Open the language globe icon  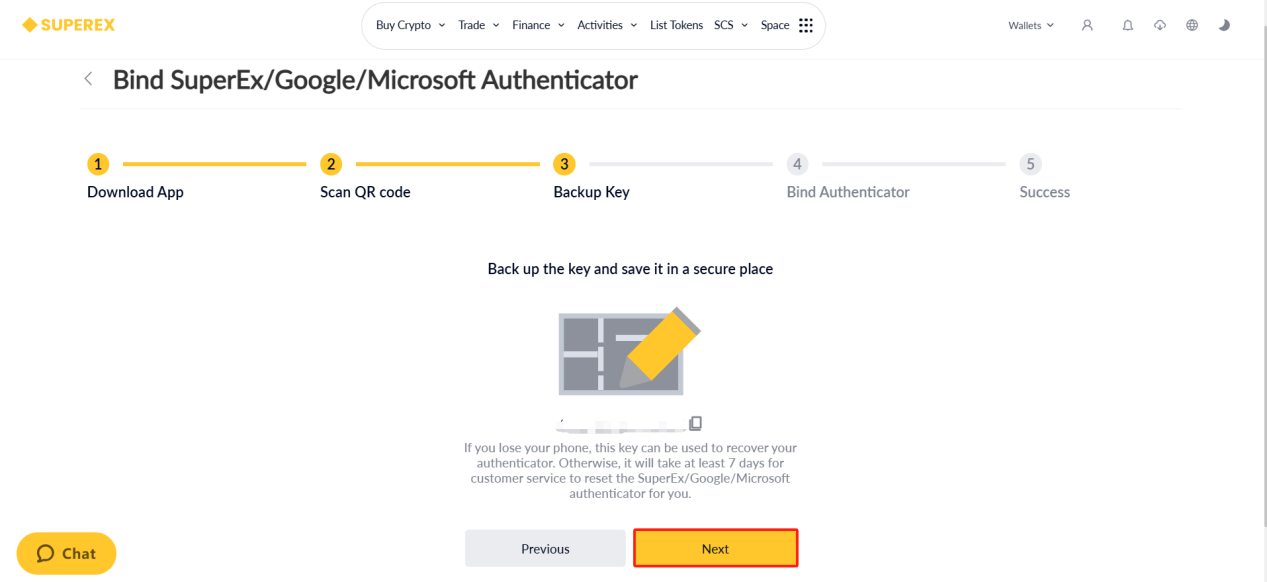pos(1192,25)
